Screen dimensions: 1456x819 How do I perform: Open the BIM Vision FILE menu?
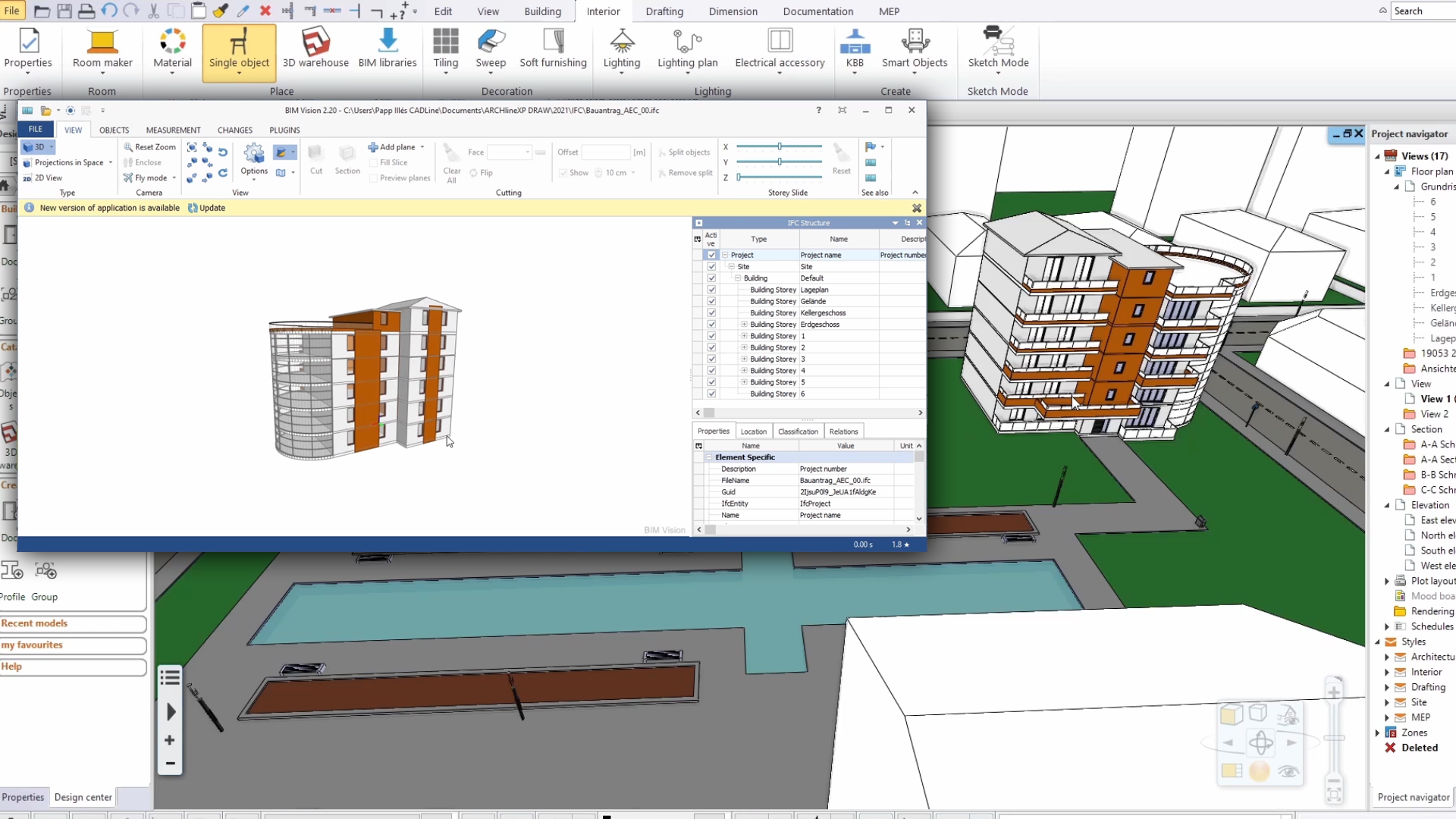(x=35, y=130)
